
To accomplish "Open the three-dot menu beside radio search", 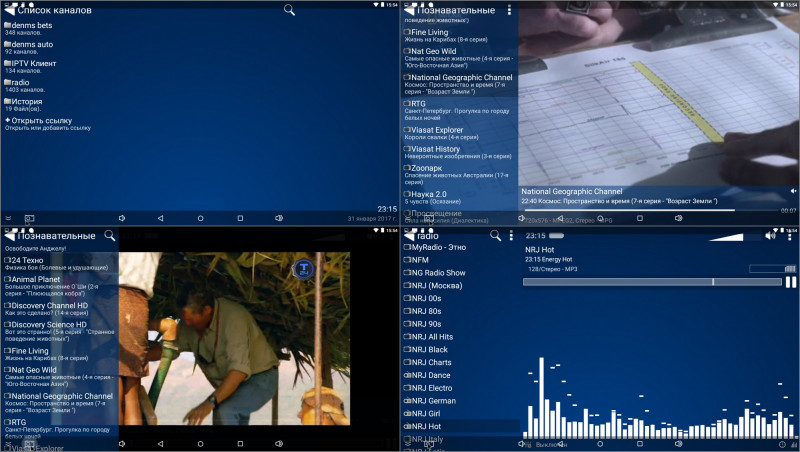I will 511,235.
